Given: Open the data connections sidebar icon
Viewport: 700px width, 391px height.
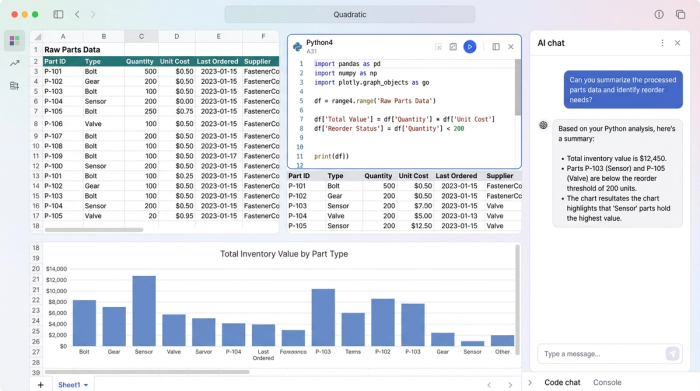Looking at the screenshot, I should coord(14,85).
